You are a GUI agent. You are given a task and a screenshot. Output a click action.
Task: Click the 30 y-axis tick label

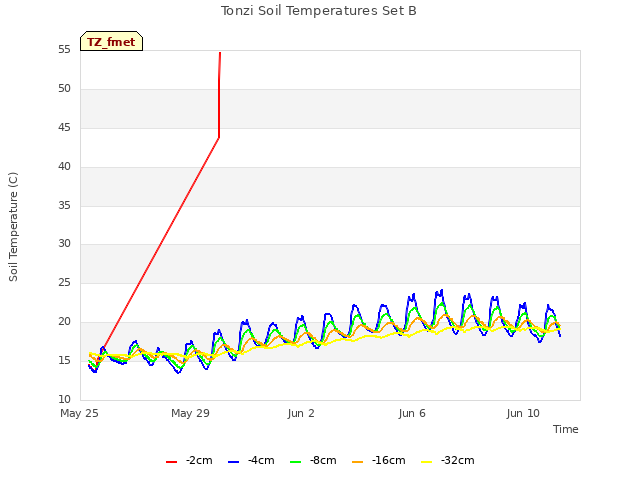(64, 244)
